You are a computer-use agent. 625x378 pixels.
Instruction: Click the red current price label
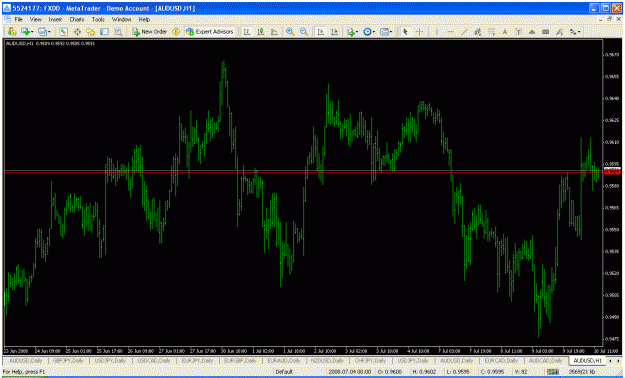612,171
